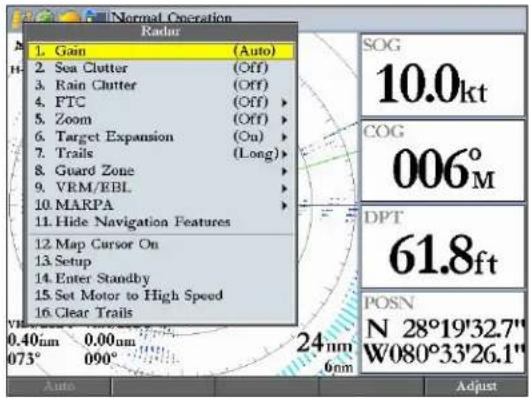Tap the Auto soft key

(59, 386)
